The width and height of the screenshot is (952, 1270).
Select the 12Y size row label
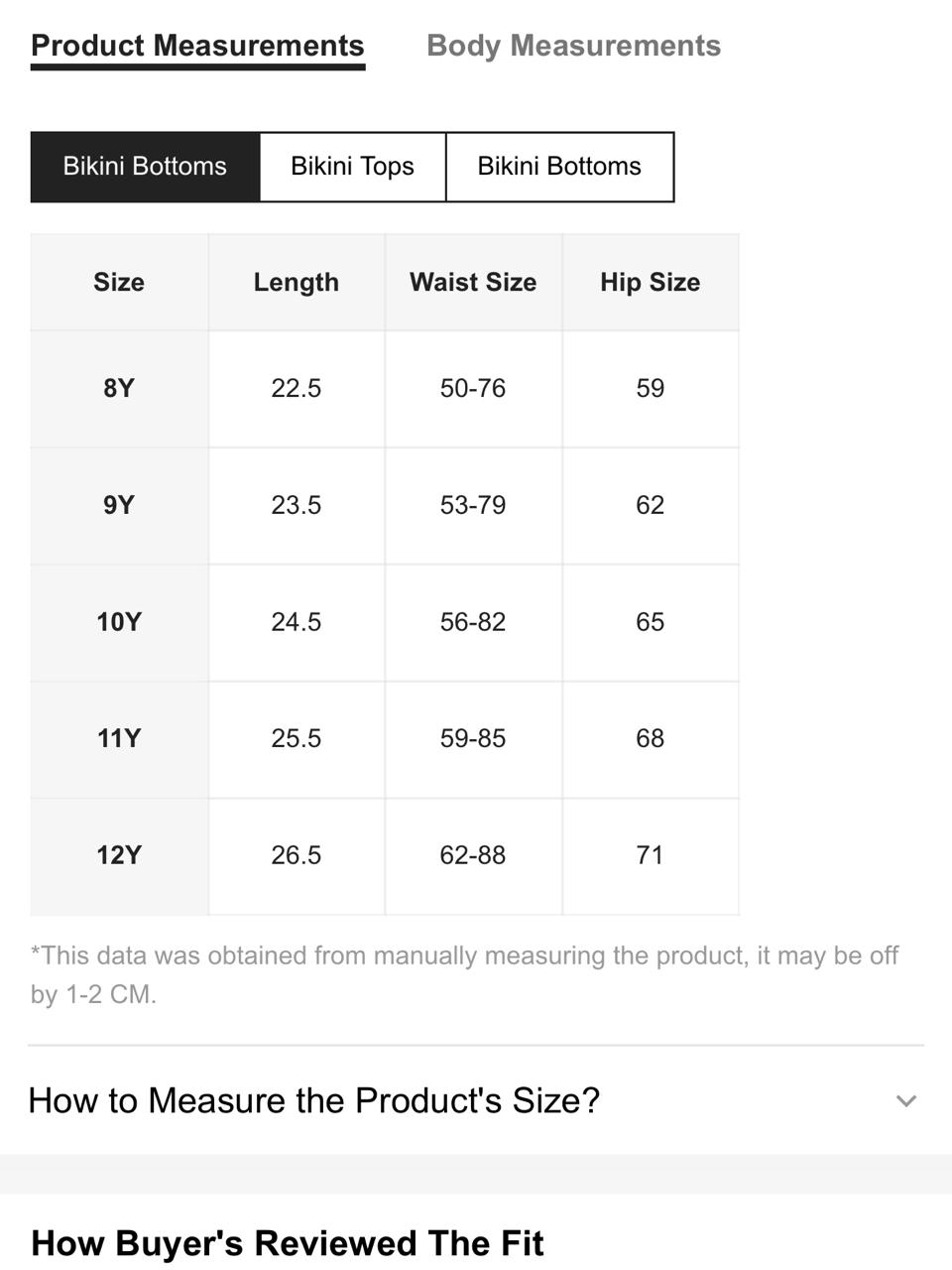pyautogui.click(x=119, y=855)
